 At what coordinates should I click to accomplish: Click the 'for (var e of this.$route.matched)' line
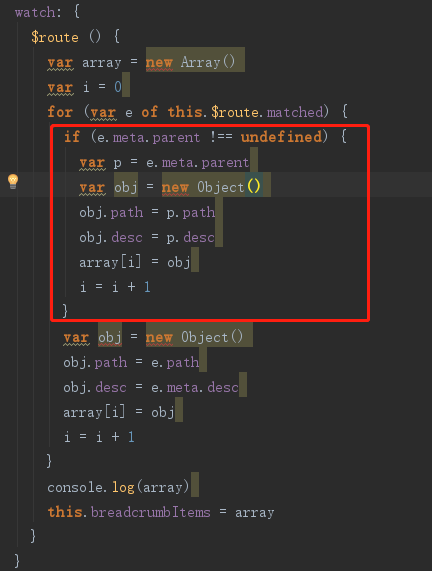197,112
